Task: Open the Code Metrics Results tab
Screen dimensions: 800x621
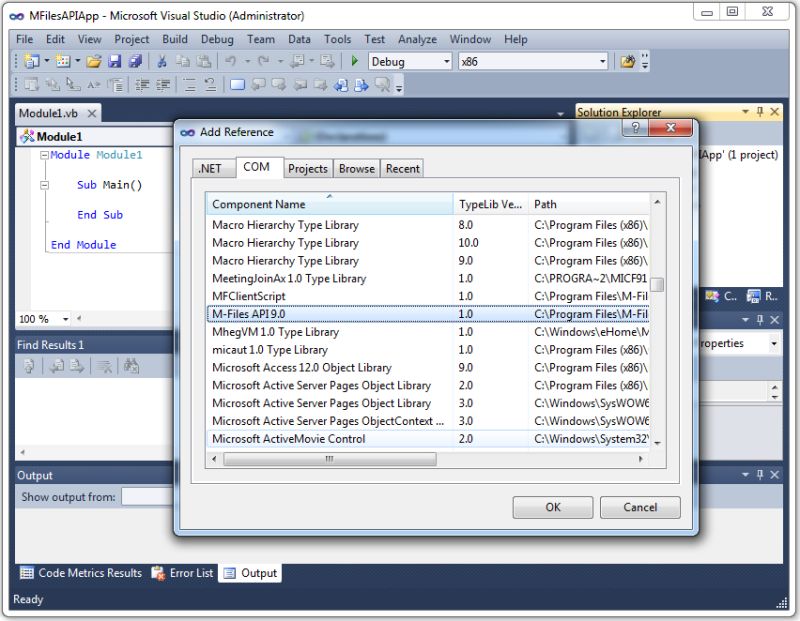Action: click(x=81, y=573)
